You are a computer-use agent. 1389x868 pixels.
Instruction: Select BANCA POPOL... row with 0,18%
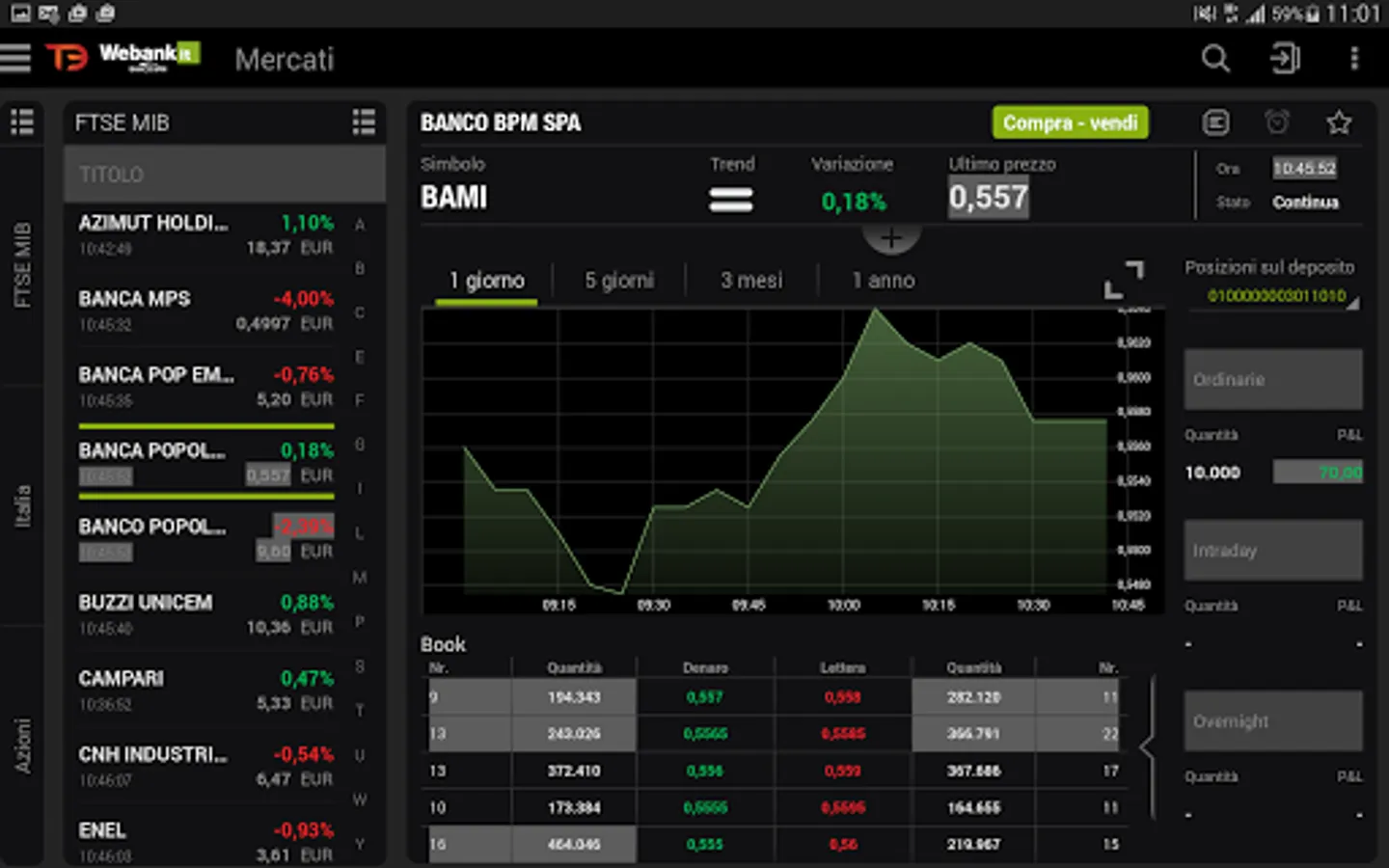pyautogui.click(x=205, y=463)
